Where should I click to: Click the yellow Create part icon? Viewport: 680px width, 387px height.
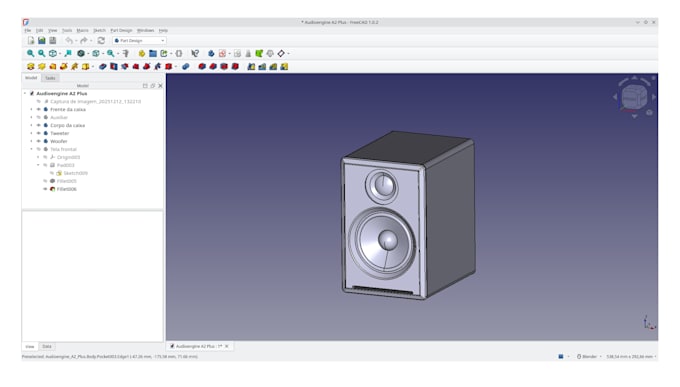pos(142,53)
